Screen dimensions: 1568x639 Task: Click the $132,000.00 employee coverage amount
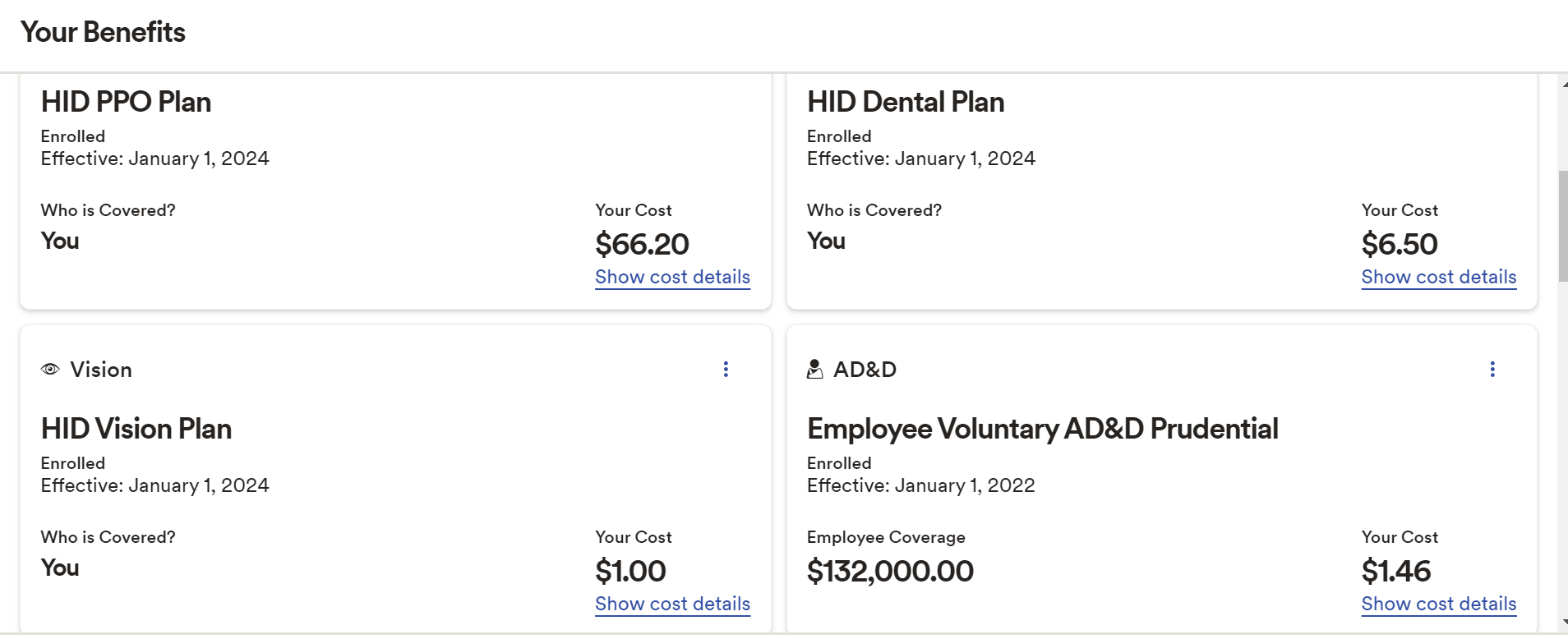pyautogui.click(x=890, y=571)
